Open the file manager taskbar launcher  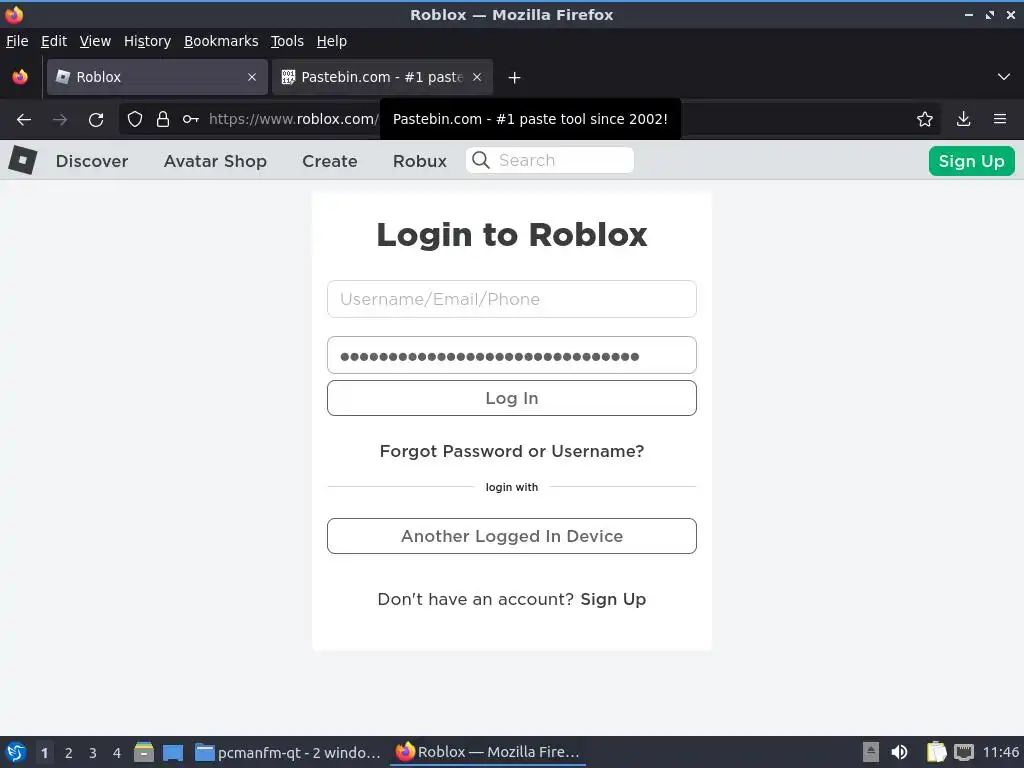tap(144, 752)
